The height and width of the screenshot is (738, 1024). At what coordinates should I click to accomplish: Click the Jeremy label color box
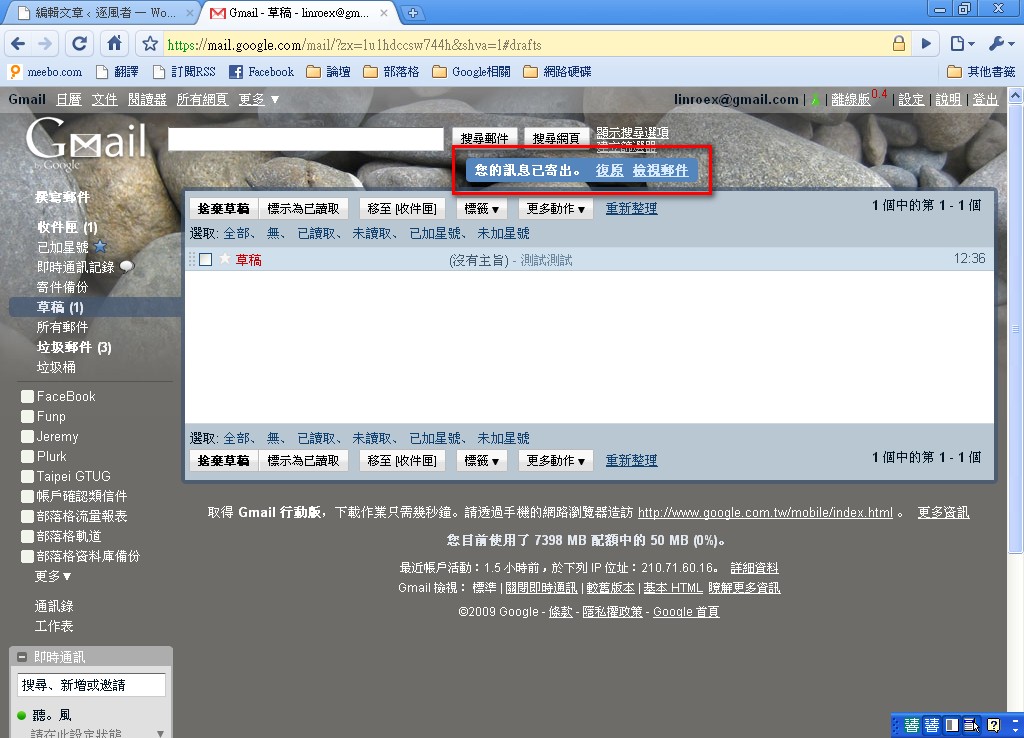[27, 436]
